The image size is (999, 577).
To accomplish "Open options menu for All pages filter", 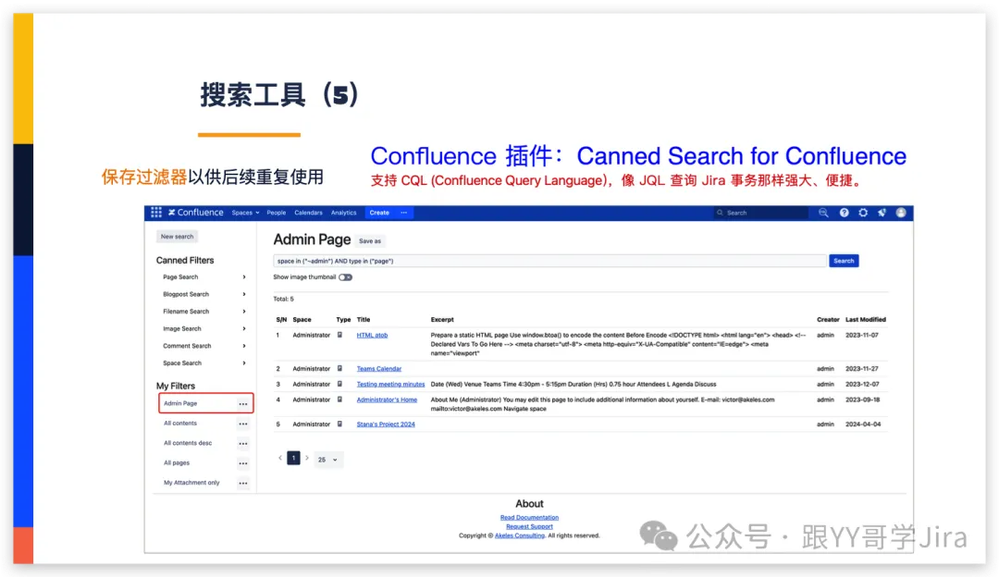I will (243, 463).
